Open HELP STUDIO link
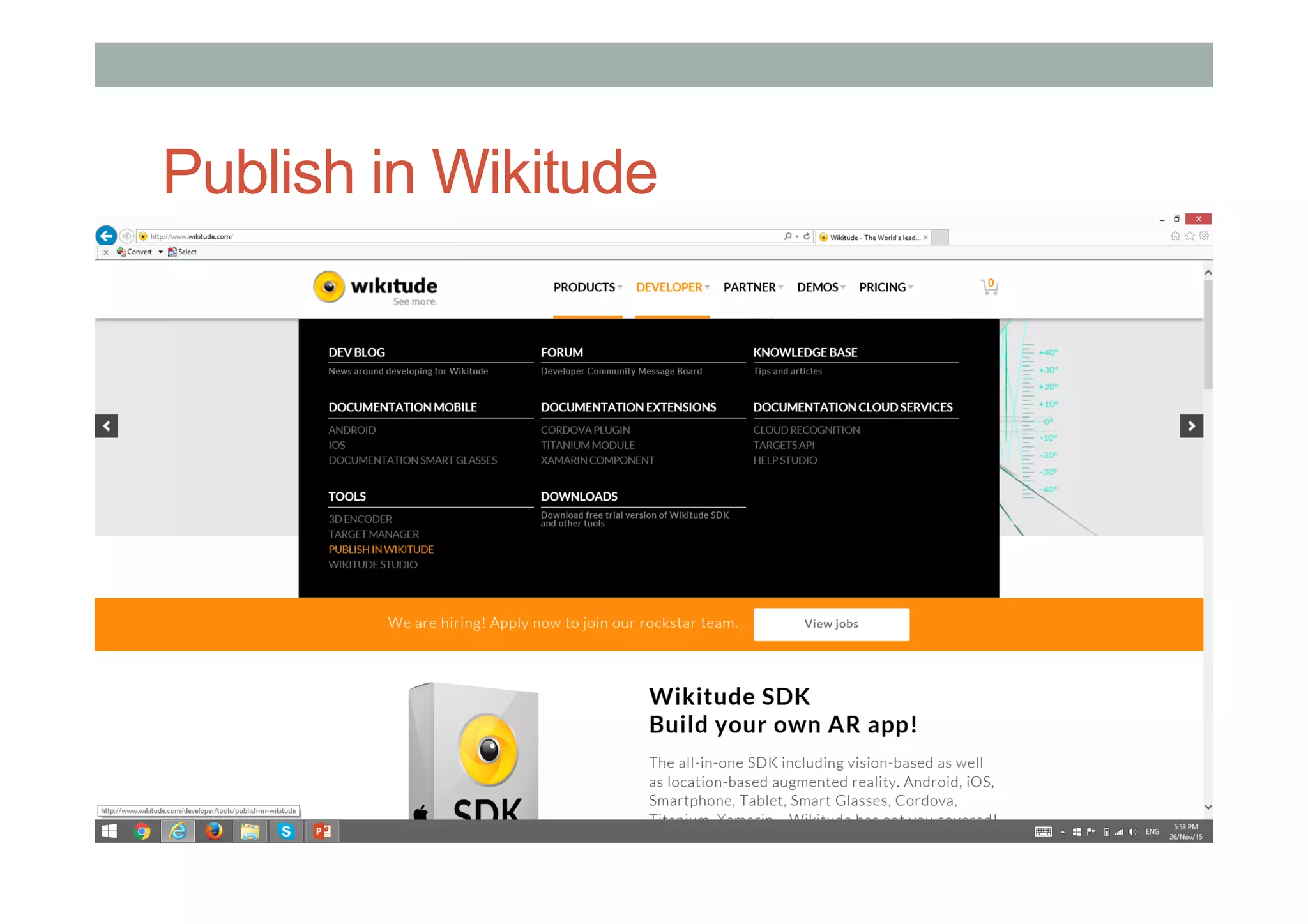The image size is (1308, 924). tap(785, 460)
